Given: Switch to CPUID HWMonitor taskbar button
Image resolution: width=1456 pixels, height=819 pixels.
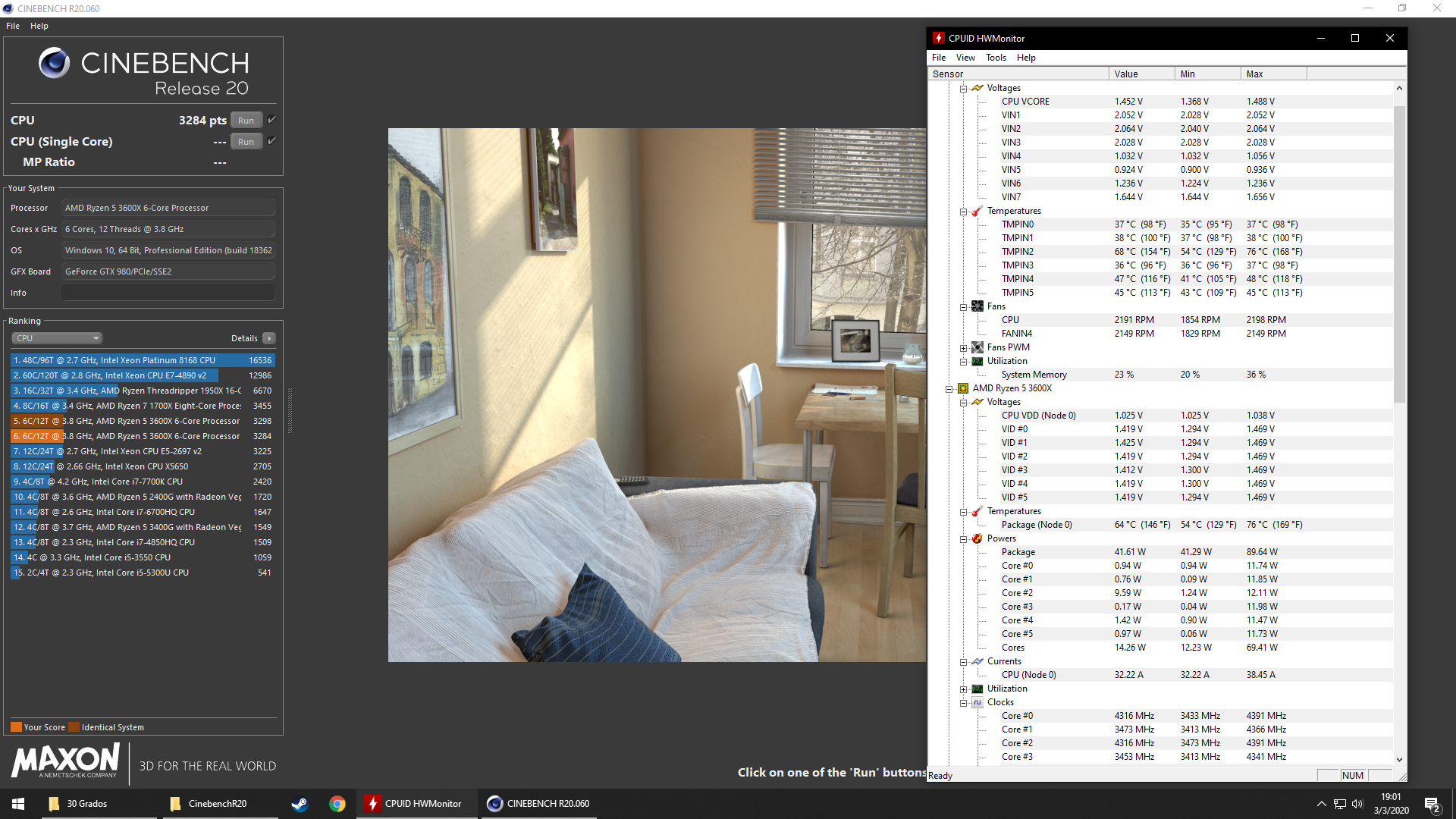Looking at the screenshot, I should click(416, 804).
